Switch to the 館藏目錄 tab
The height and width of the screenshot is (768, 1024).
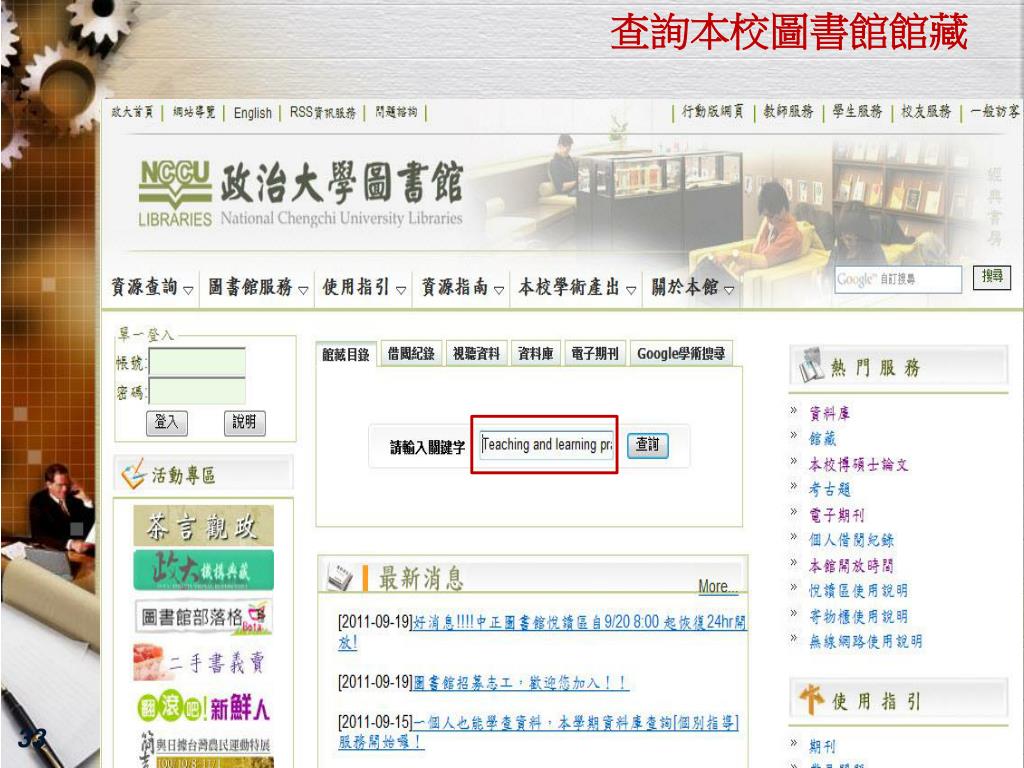click(x=345, y=354)
